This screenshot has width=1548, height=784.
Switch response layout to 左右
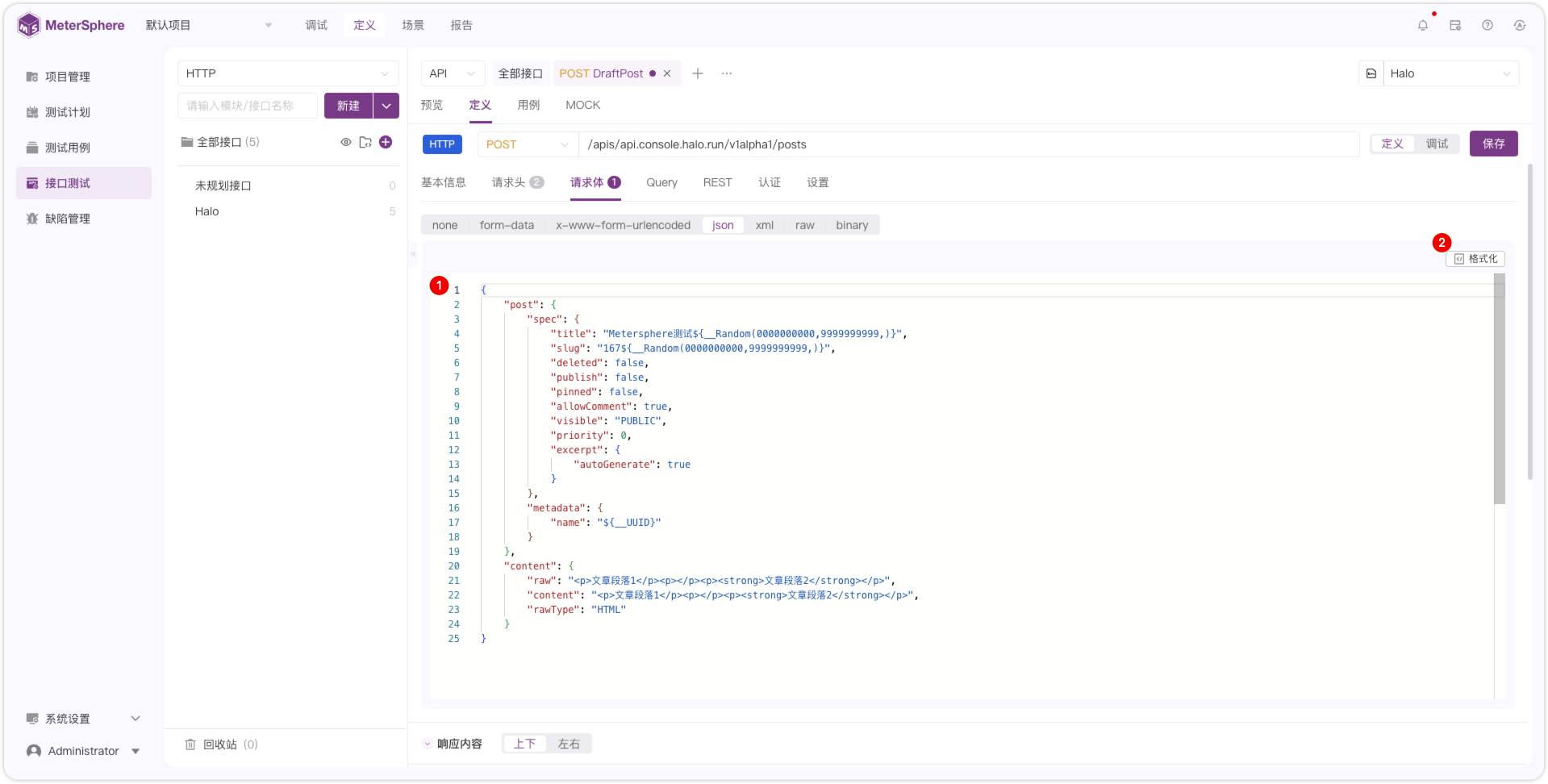coord(569,744)
